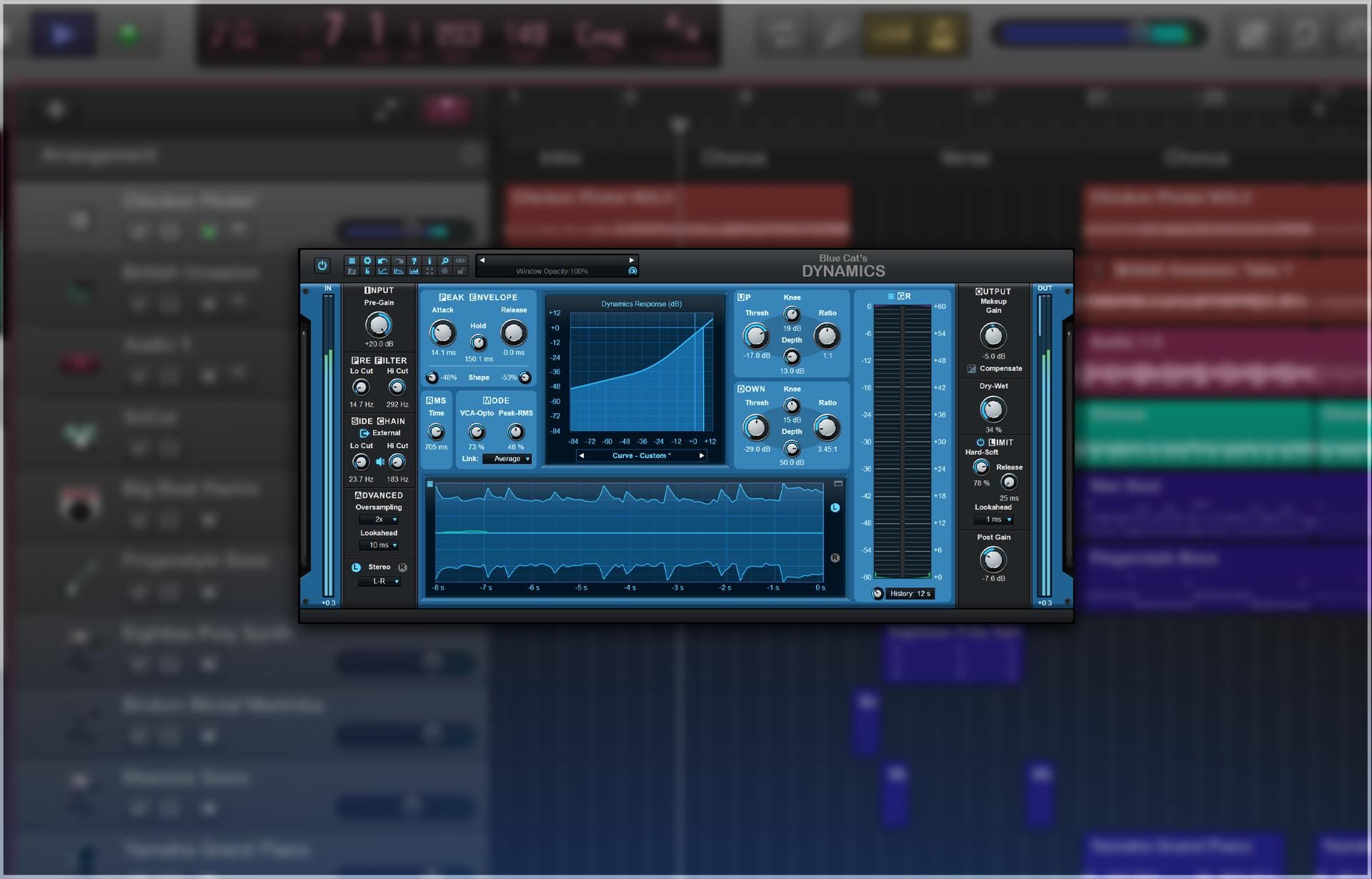Click the Side Chain Hi Cut knob
Image resolution: width=1372 pixels, height=879 pixels.
[397, 462]
